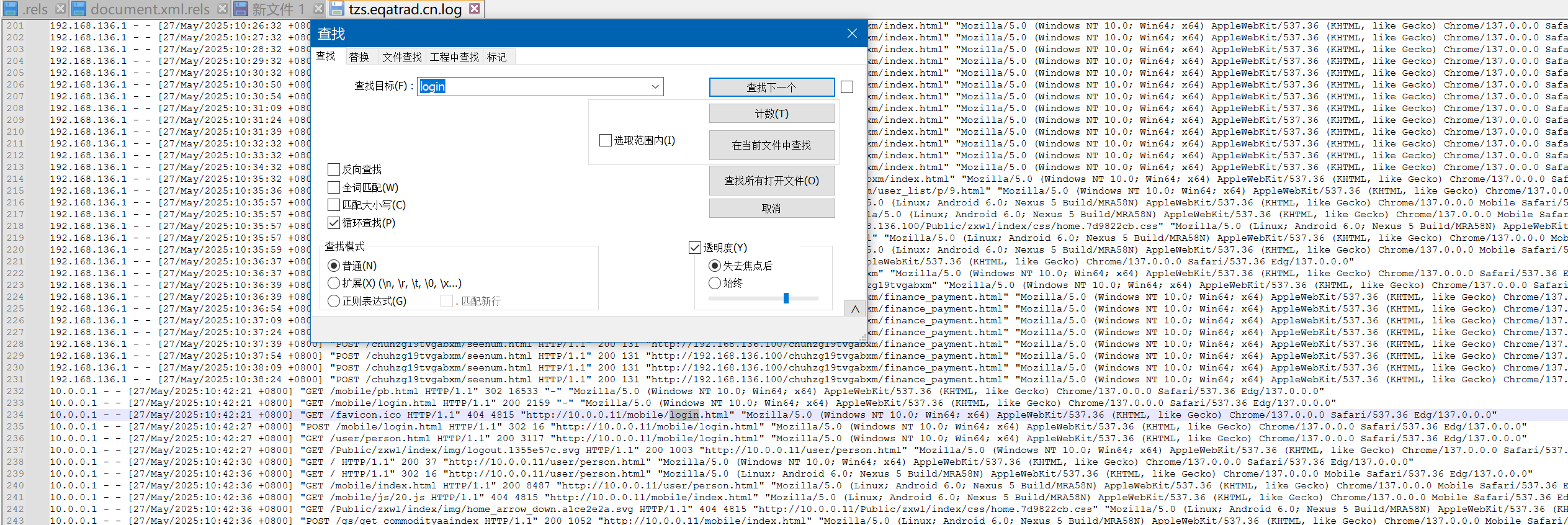Click the transparency slider handle

point(786,298)
